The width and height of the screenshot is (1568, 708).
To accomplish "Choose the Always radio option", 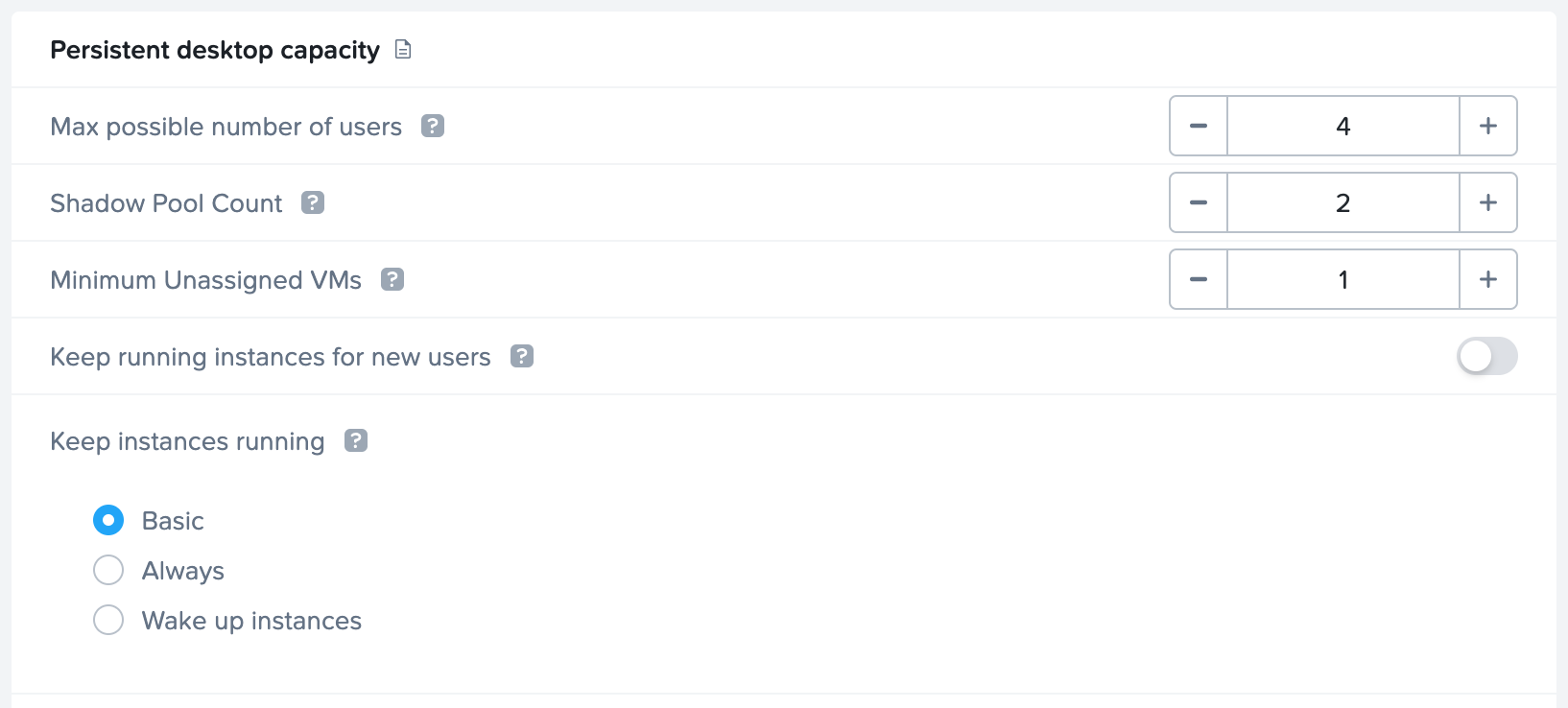I will click(x=108, y=570).
